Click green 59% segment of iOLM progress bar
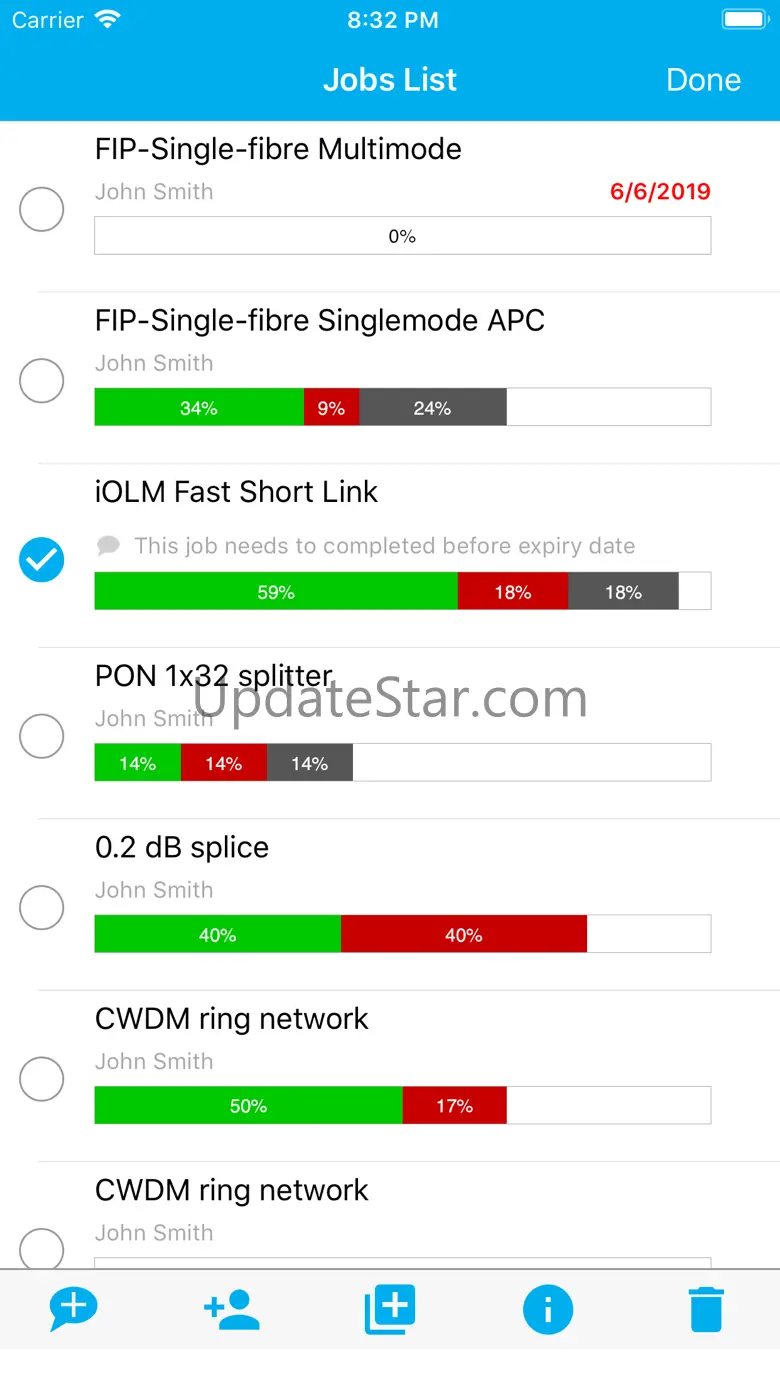This screenshot has height=1387, width=780. pyautogui.click(x=276, y=591)
